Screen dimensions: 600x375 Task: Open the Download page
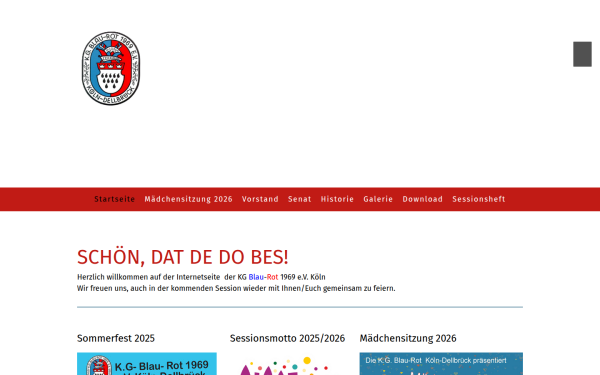(x=422, y=199)
